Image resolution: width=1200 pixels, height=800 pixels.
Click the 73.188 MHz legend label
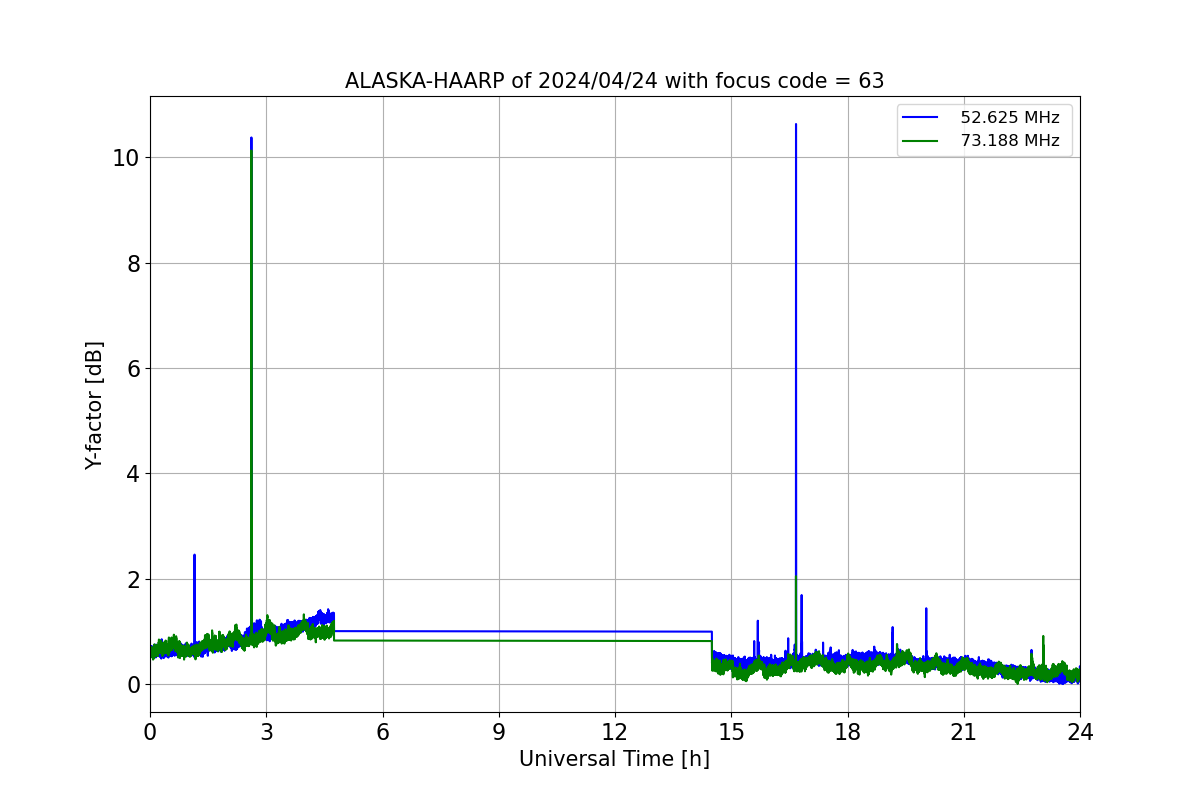tap(1010, 141)
